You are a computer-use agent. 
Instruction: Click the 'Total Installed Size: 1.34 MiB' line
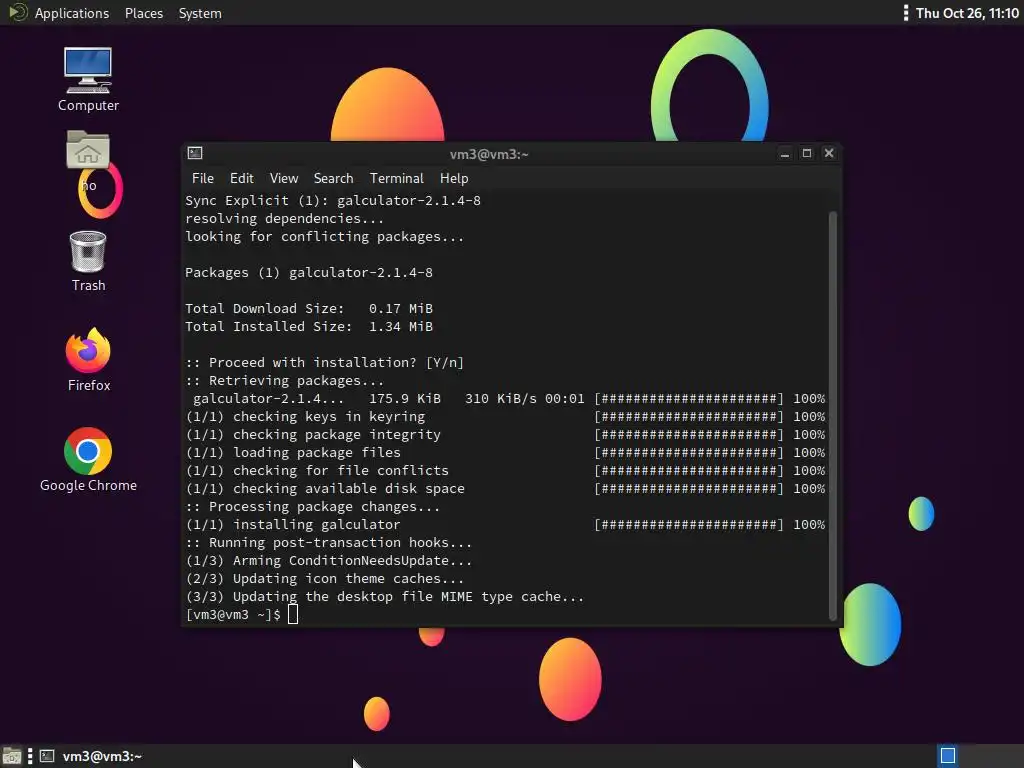(309, 327)
